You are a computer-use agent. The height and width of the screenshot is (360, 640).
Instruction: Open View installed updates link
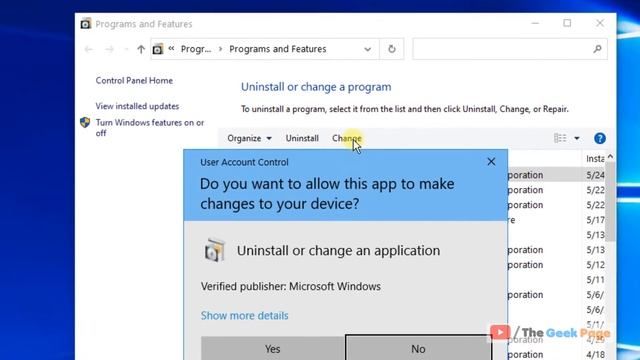click(x=137, y=106)
